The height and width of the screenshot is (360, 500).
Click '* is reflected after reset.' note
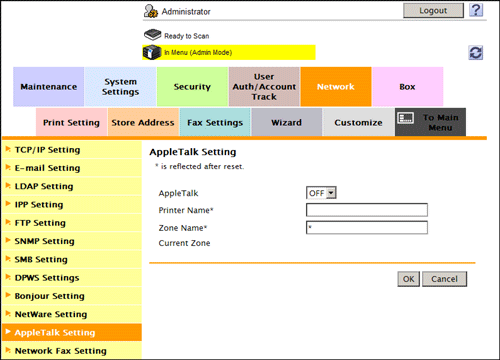(x=200, y=166)
